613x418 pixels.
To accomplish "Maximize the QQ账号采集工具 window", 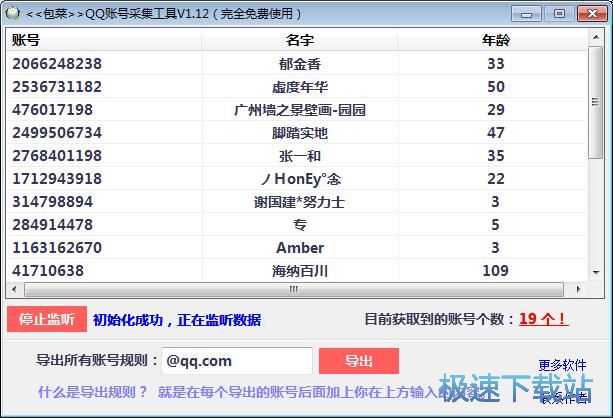I will [559, 14].
